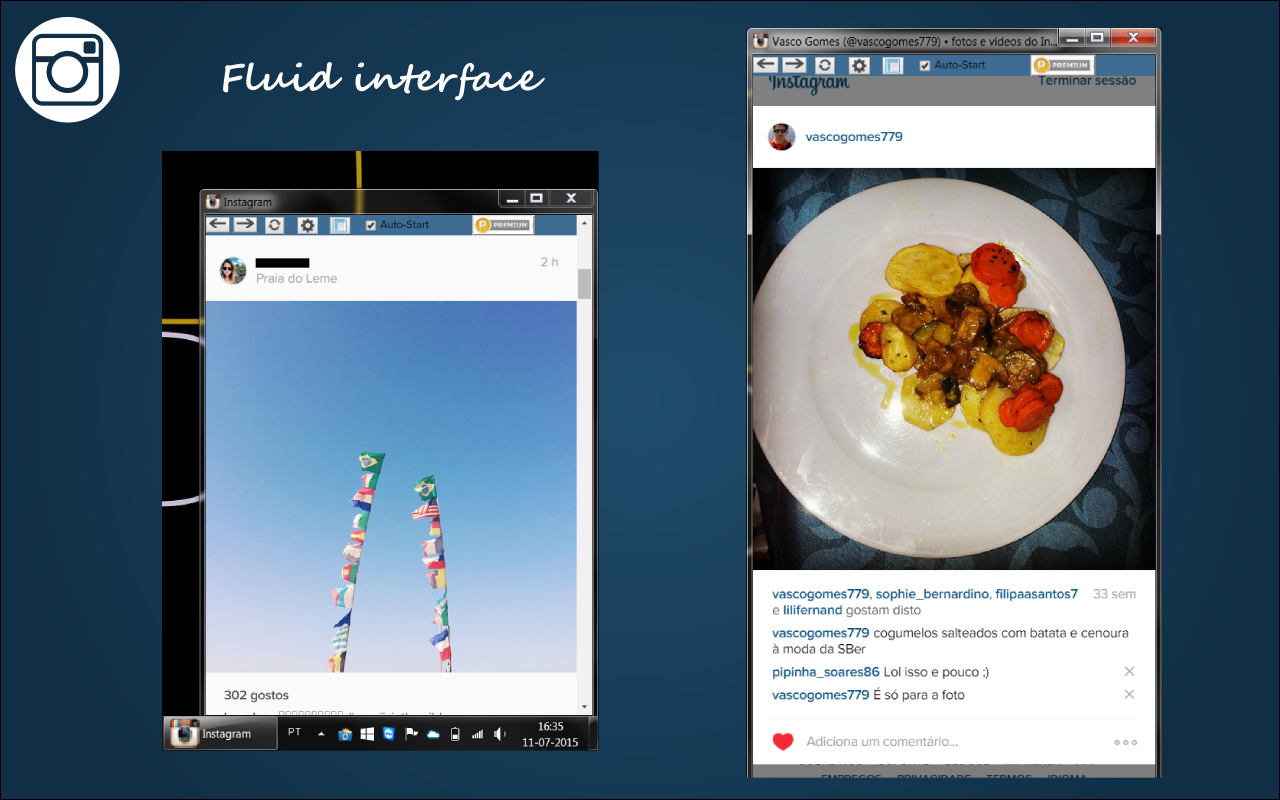The image size is (1280, 800).
Task: Open sophie_bernardino profile from the likes list
Action: tap(932, 594)
